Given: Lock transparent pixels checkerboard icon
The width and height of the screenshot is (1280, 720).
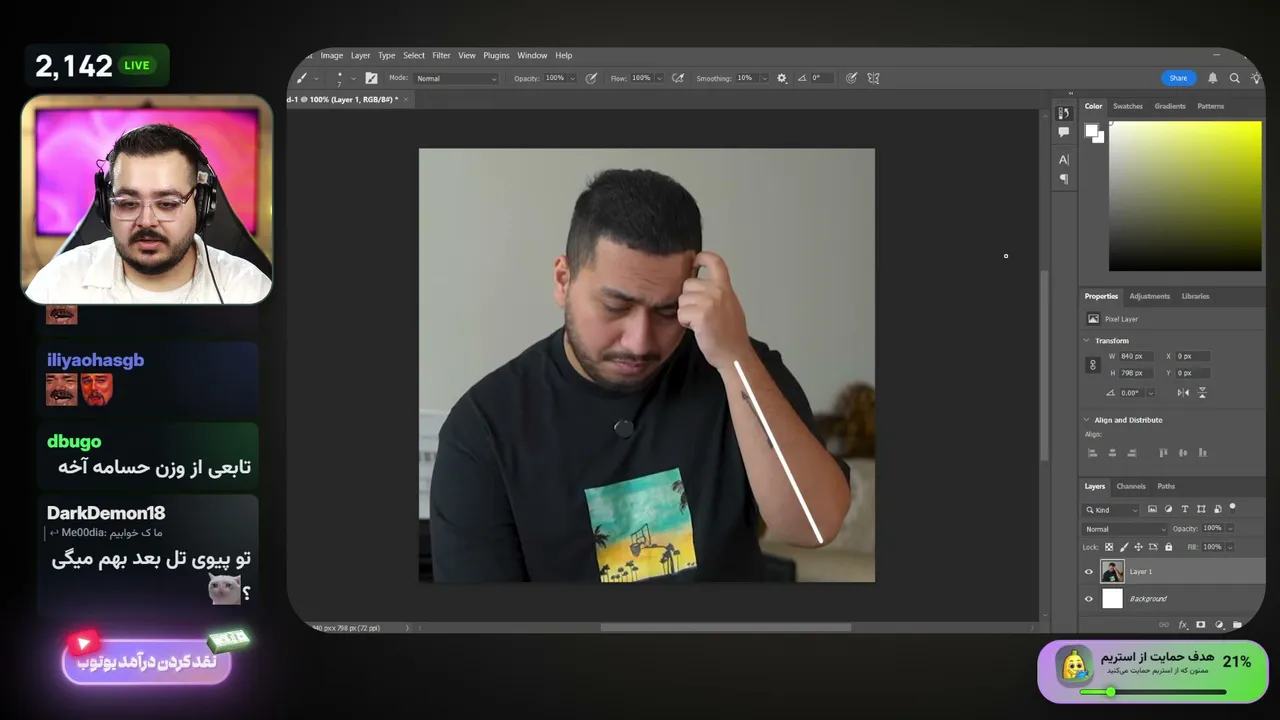Looking at the screenshot, I should (x=1109, y=547).
